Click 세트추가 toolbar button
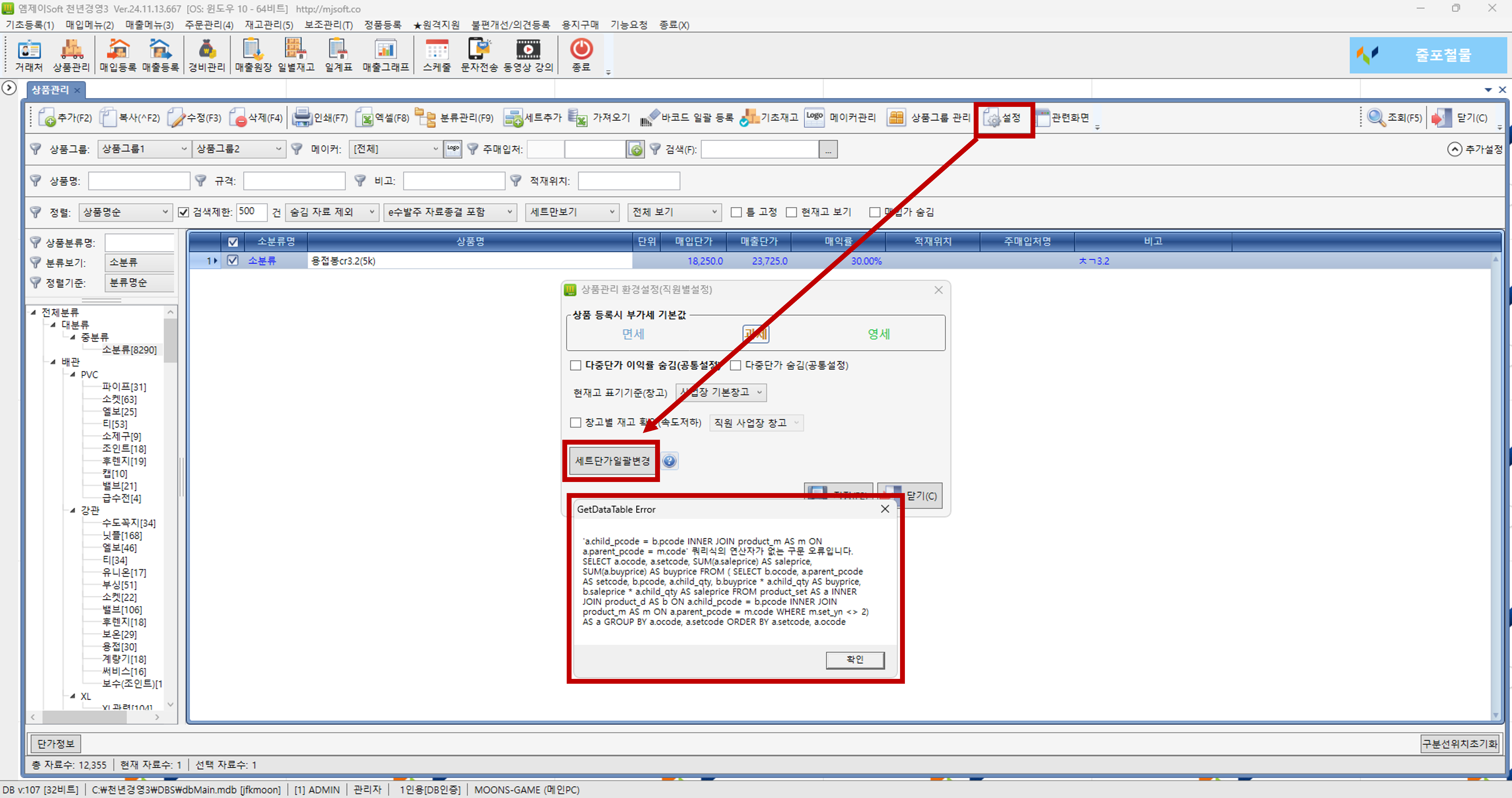This screenshot has width=1512, height=798. point(533,118)
